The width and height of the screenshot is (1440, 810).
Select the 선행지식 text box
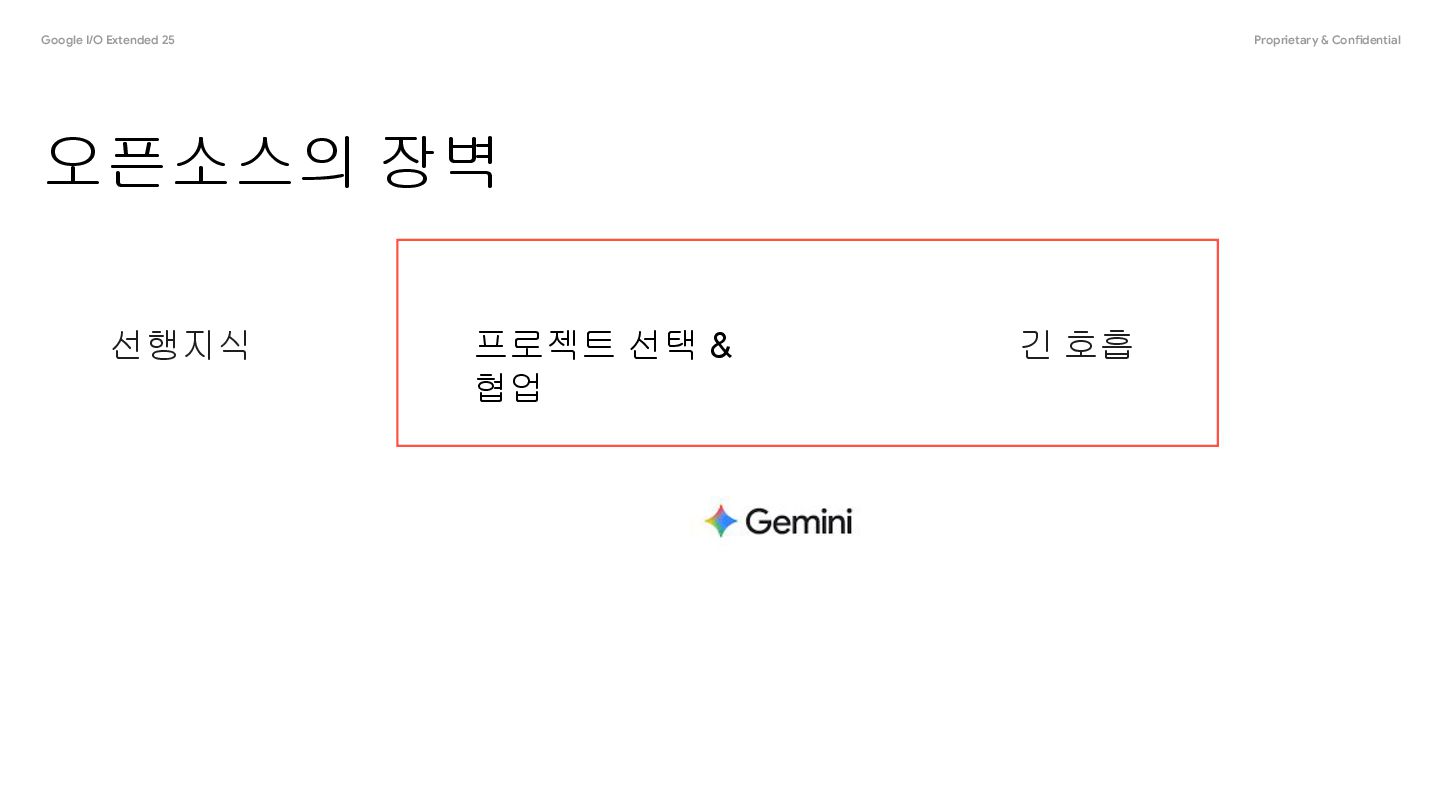(x=179, y=345)
